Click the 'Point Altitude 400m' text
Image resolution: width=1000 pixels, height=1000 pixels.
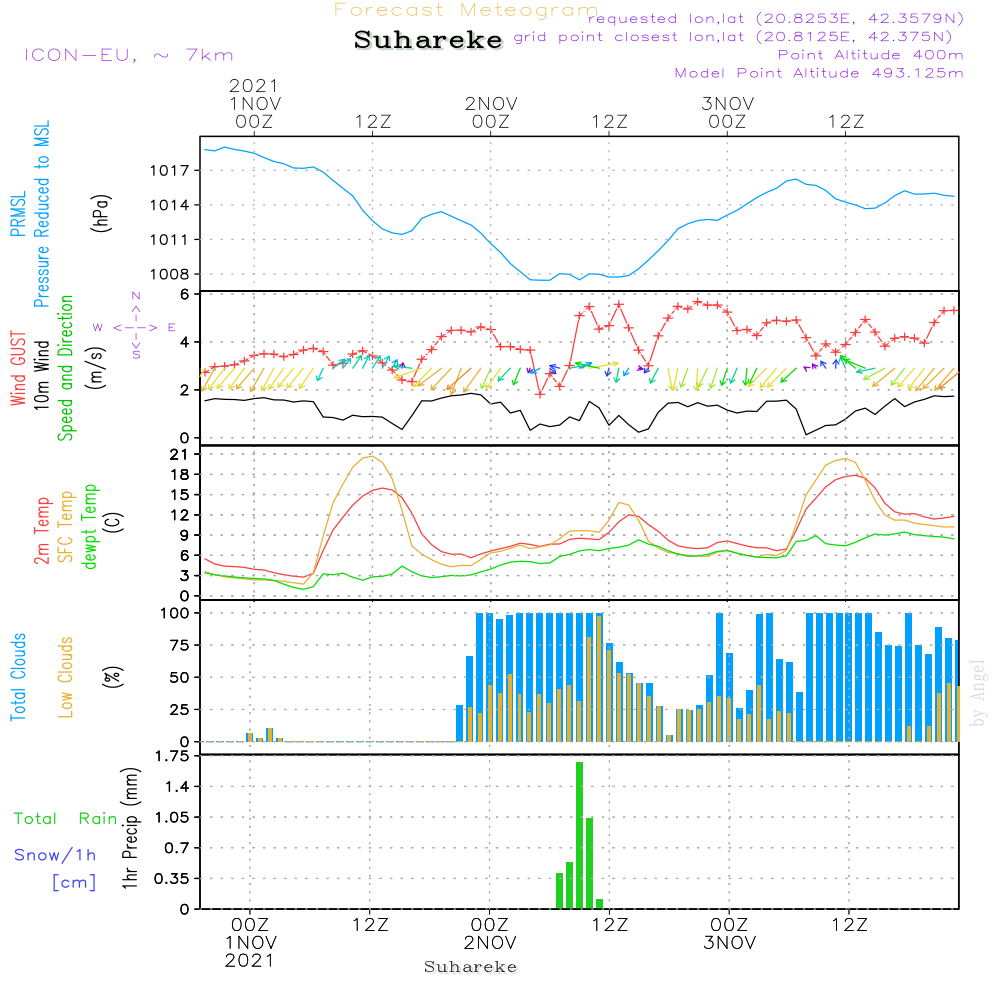coord(871,55)
